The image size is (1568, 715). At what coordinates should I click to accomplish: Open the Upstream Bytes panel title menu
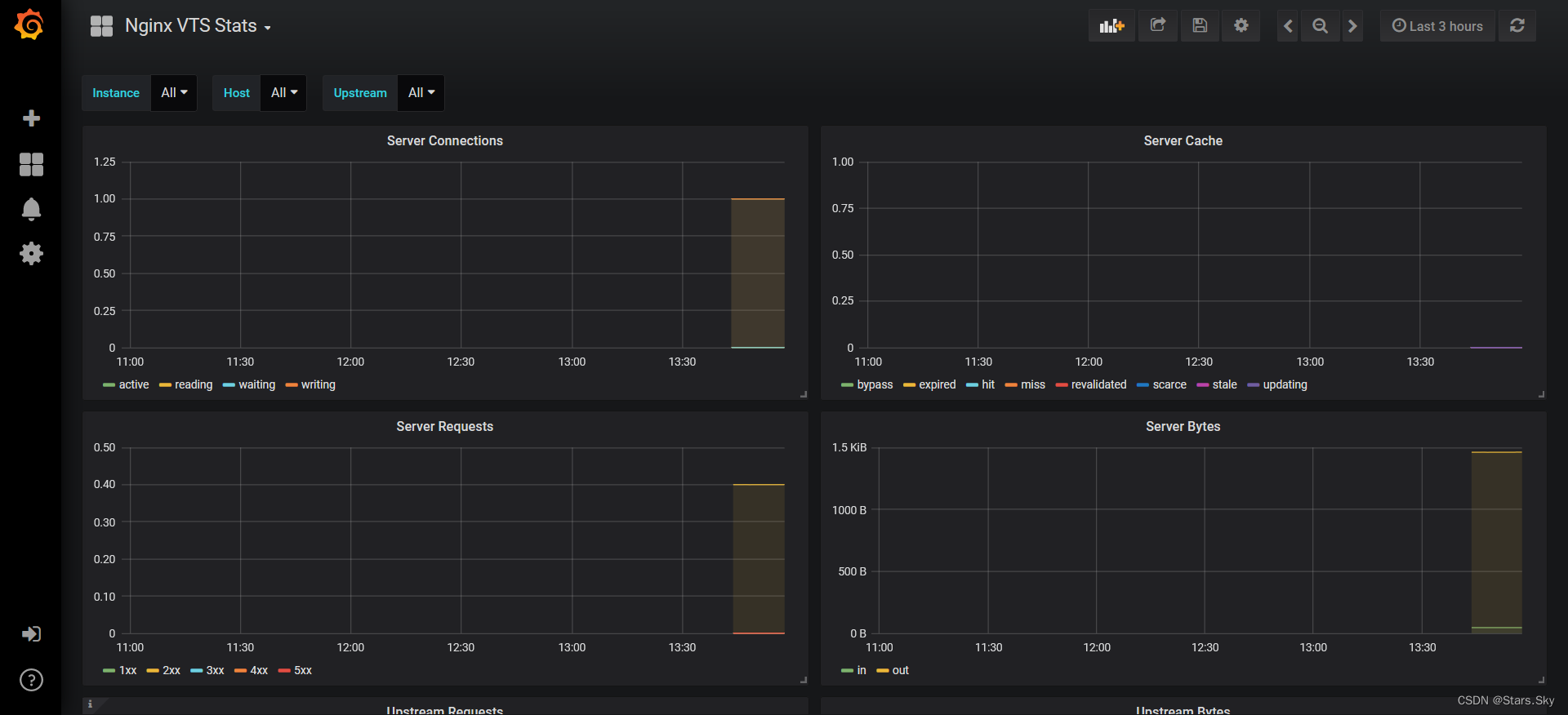pos(1183,710)
